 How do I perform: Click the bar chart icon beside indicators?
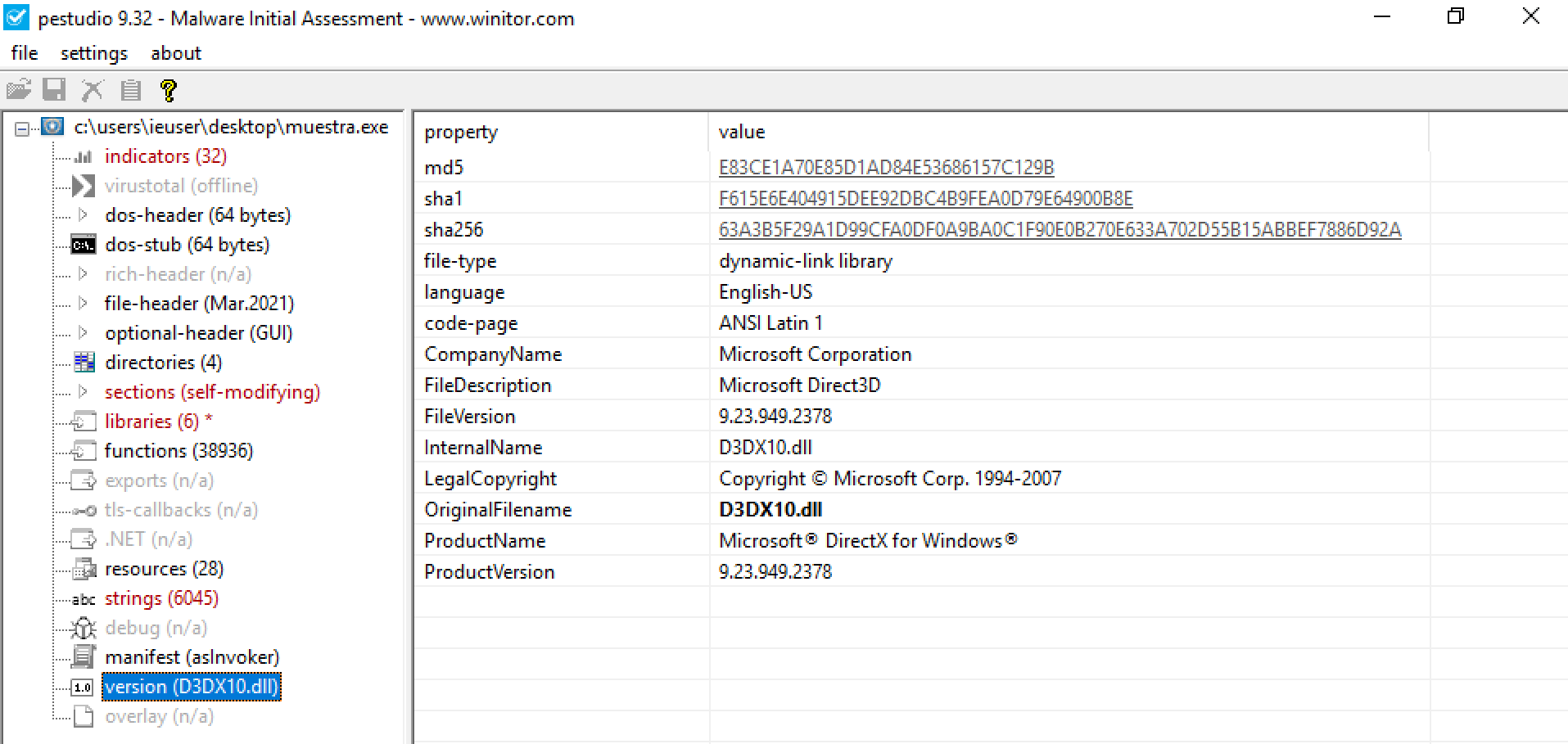pos(83,156)
